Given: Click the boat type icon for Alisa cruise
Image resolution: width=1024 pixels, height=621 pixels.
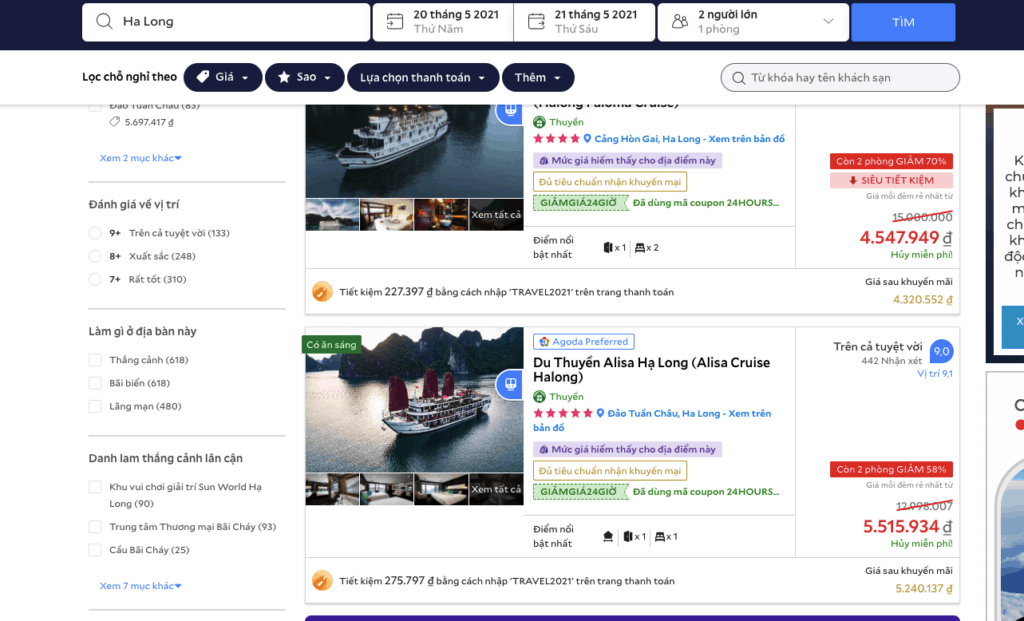Looking at the screenshot, I should [539, 396].
